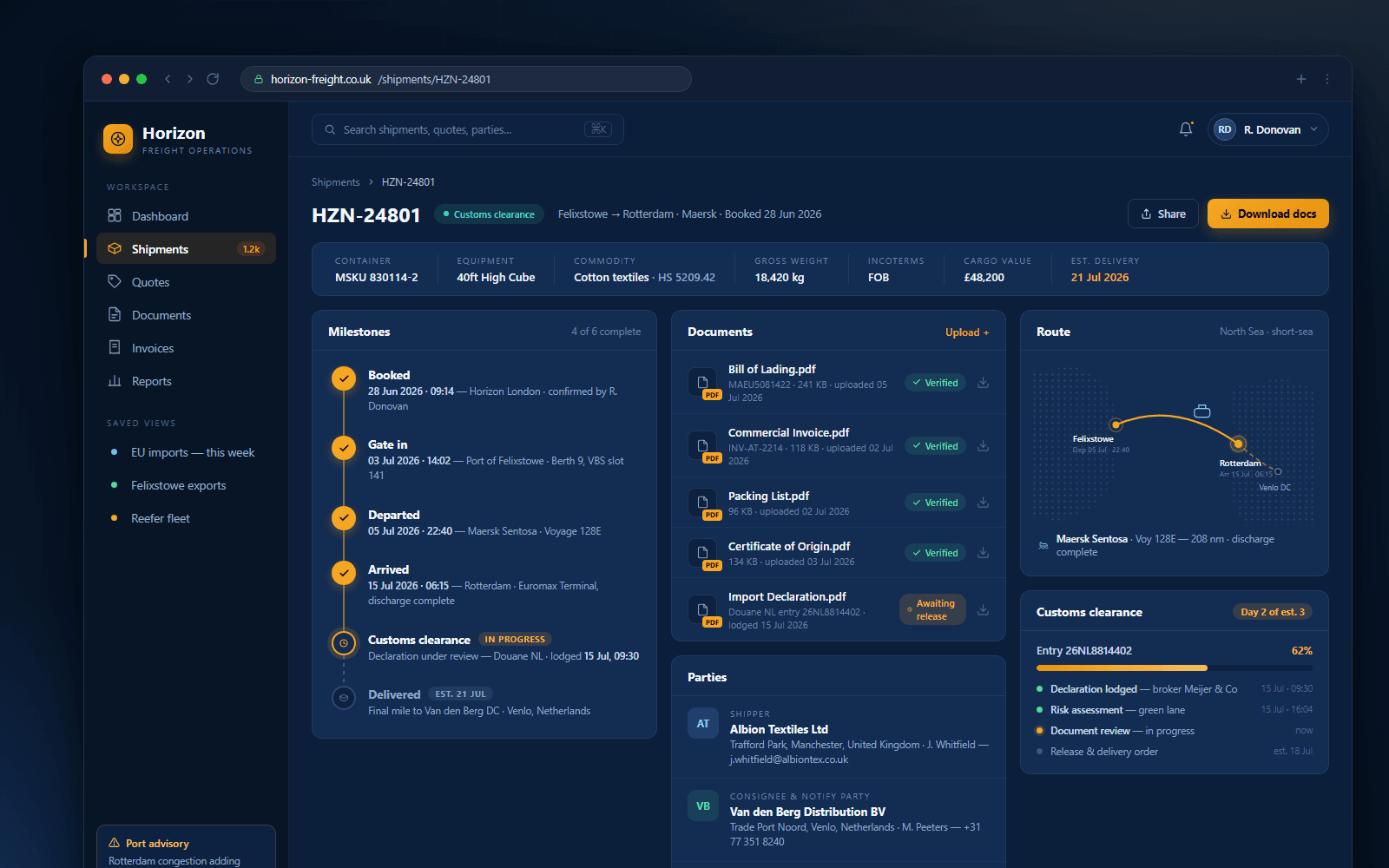Open Commercial Invoice PDF file icon

pyautogui.click(x=703, y=446)
